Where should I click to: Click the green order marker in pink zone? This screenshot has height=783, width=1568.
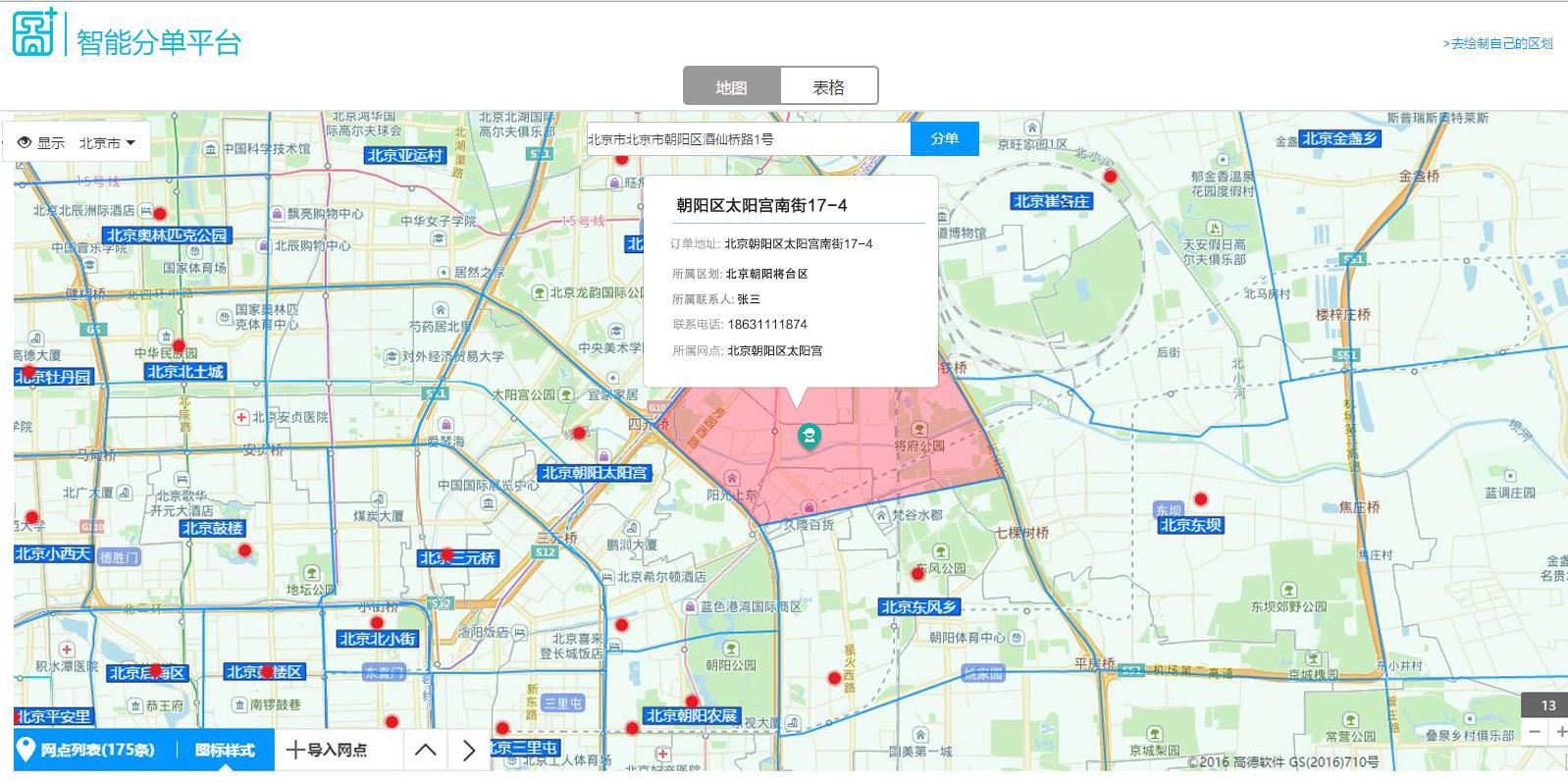point(810,435)
